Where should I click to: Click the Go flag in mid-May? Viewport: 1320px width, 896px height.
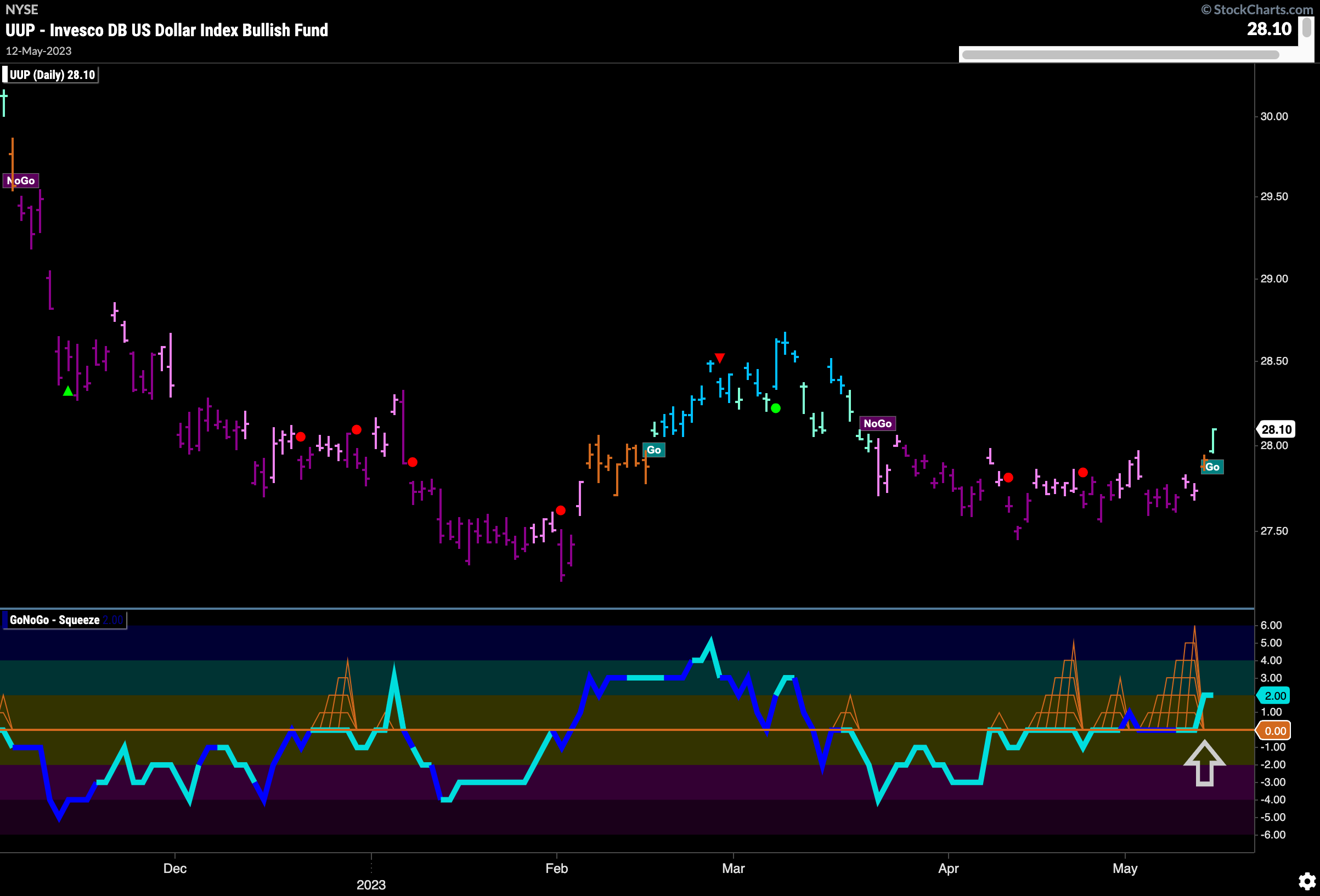(x=1212, y=467)
